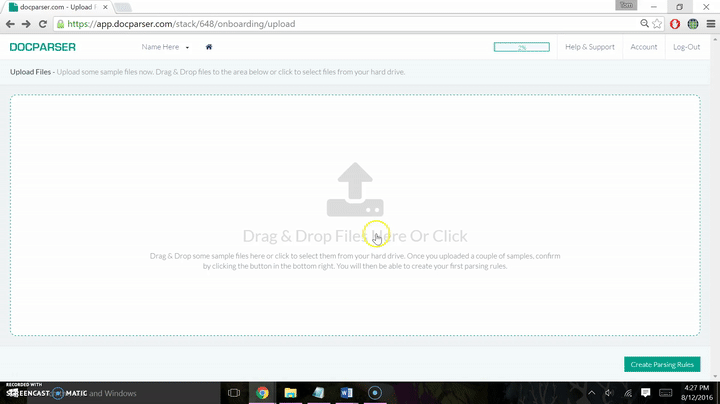Click the home icon in navbar

209,47
